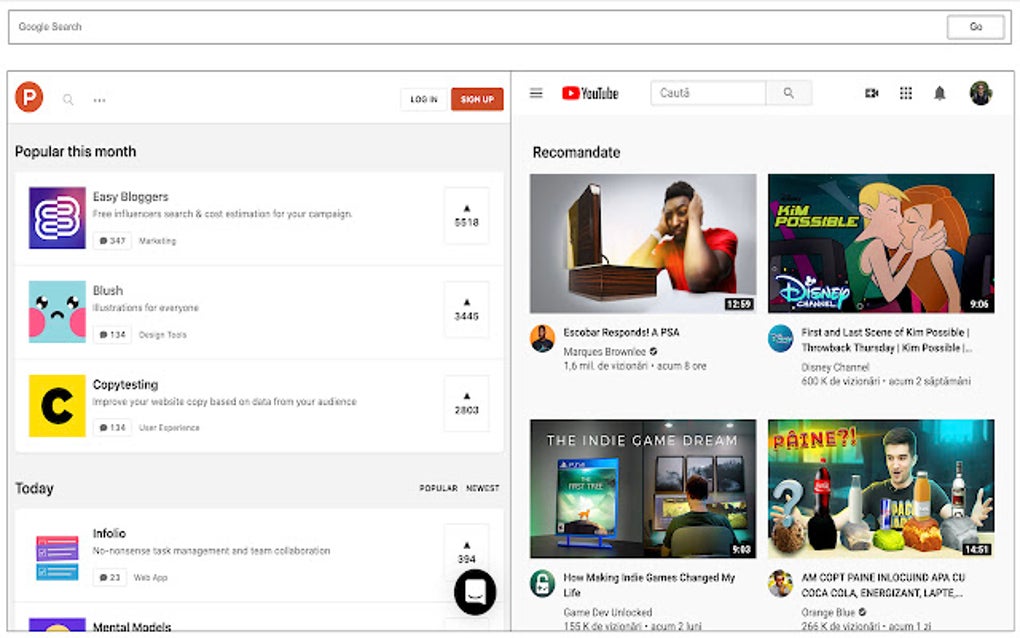Submit the YouTube search with the magnifier
1020x638 pixels.
[x=789, y=92]
